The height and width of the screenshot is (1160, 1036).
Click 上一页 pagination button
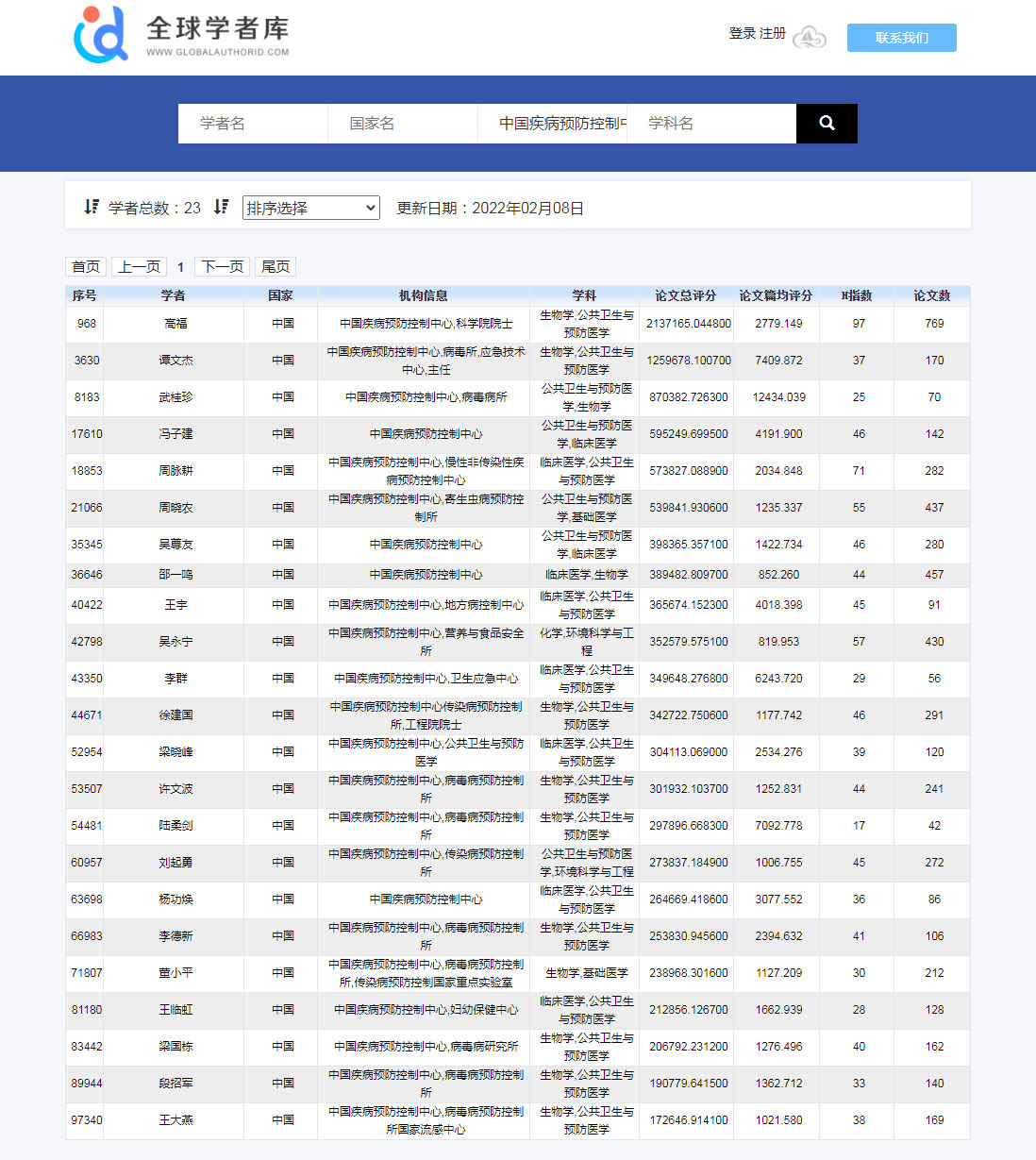pos(140,266)
